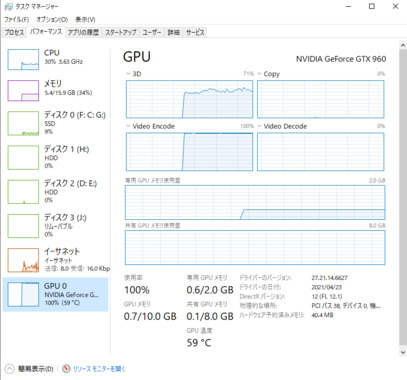Click the 共有 GPU メモリ使用量 graph
This screenshot has height=380, width=407.
tap(255, 248)
